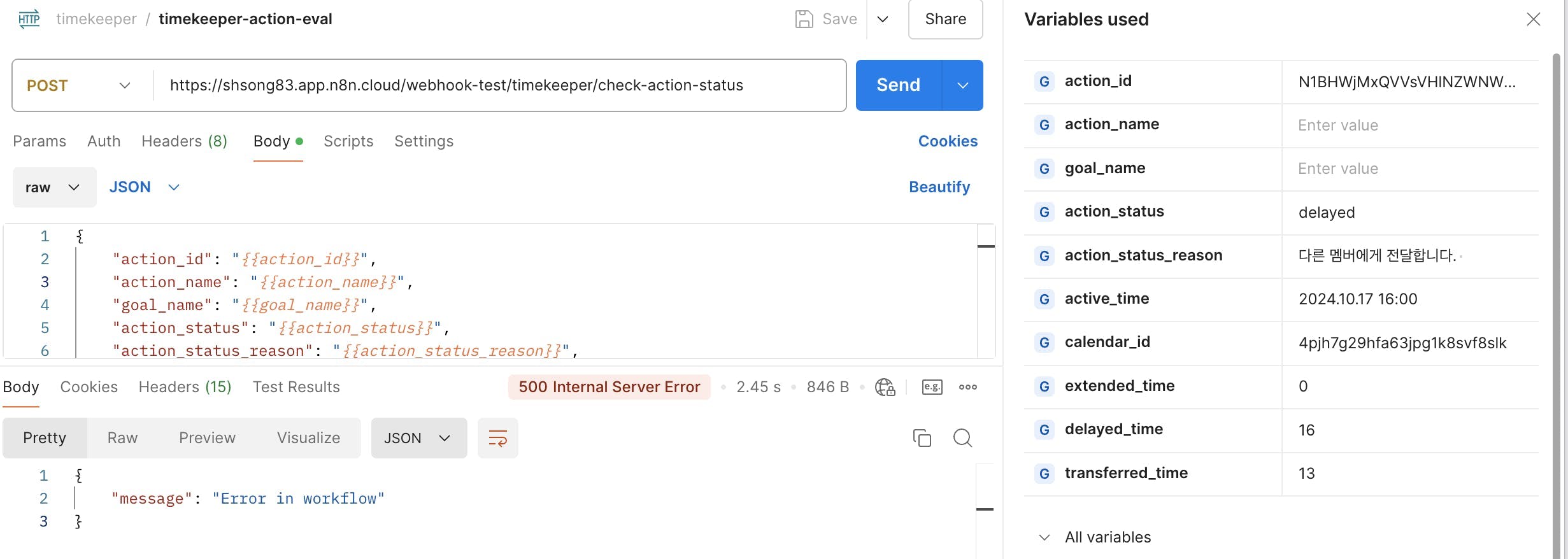This screenshot has height=559, width=1568.
Task: Click the network globe lock icon
Action: coord(885,387)
